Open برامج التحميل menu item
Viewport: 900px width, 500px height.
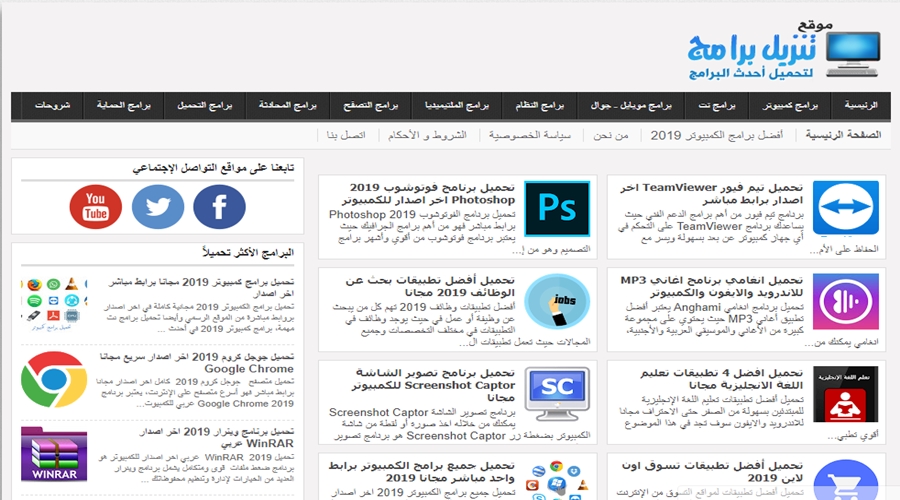point(205,106)
